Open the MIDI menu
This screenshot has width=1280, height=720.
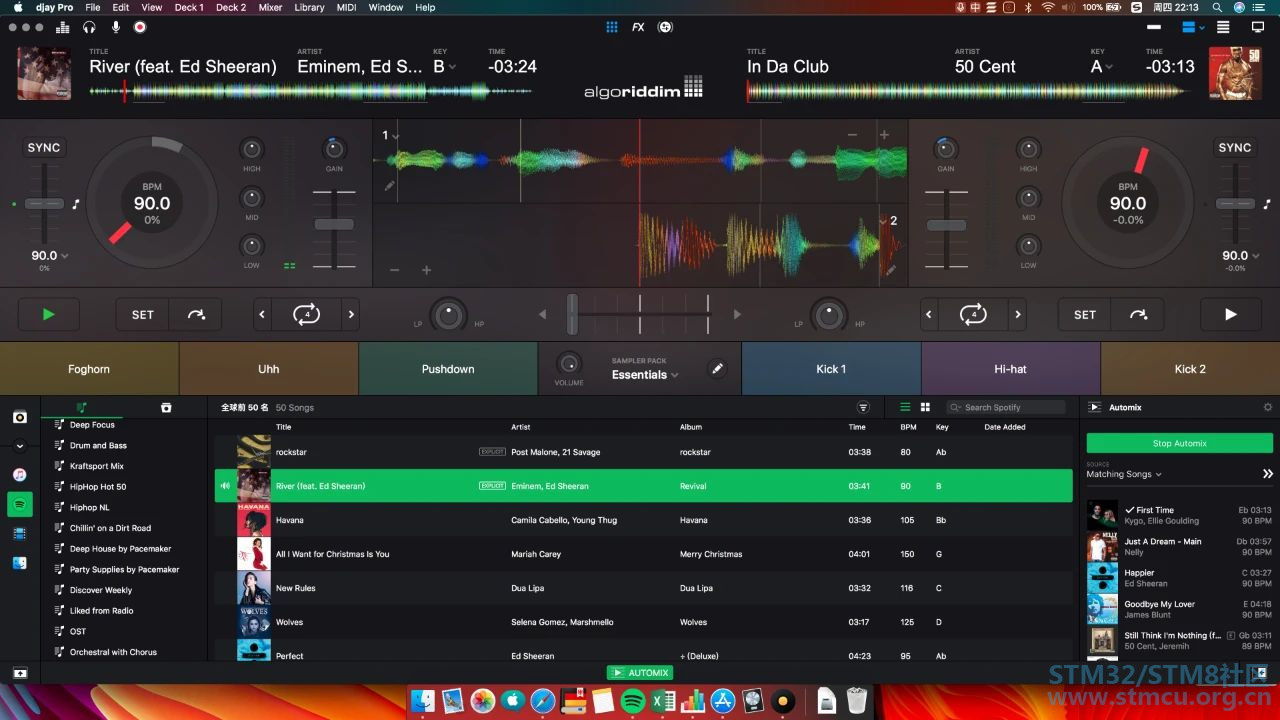click(346, 7)
